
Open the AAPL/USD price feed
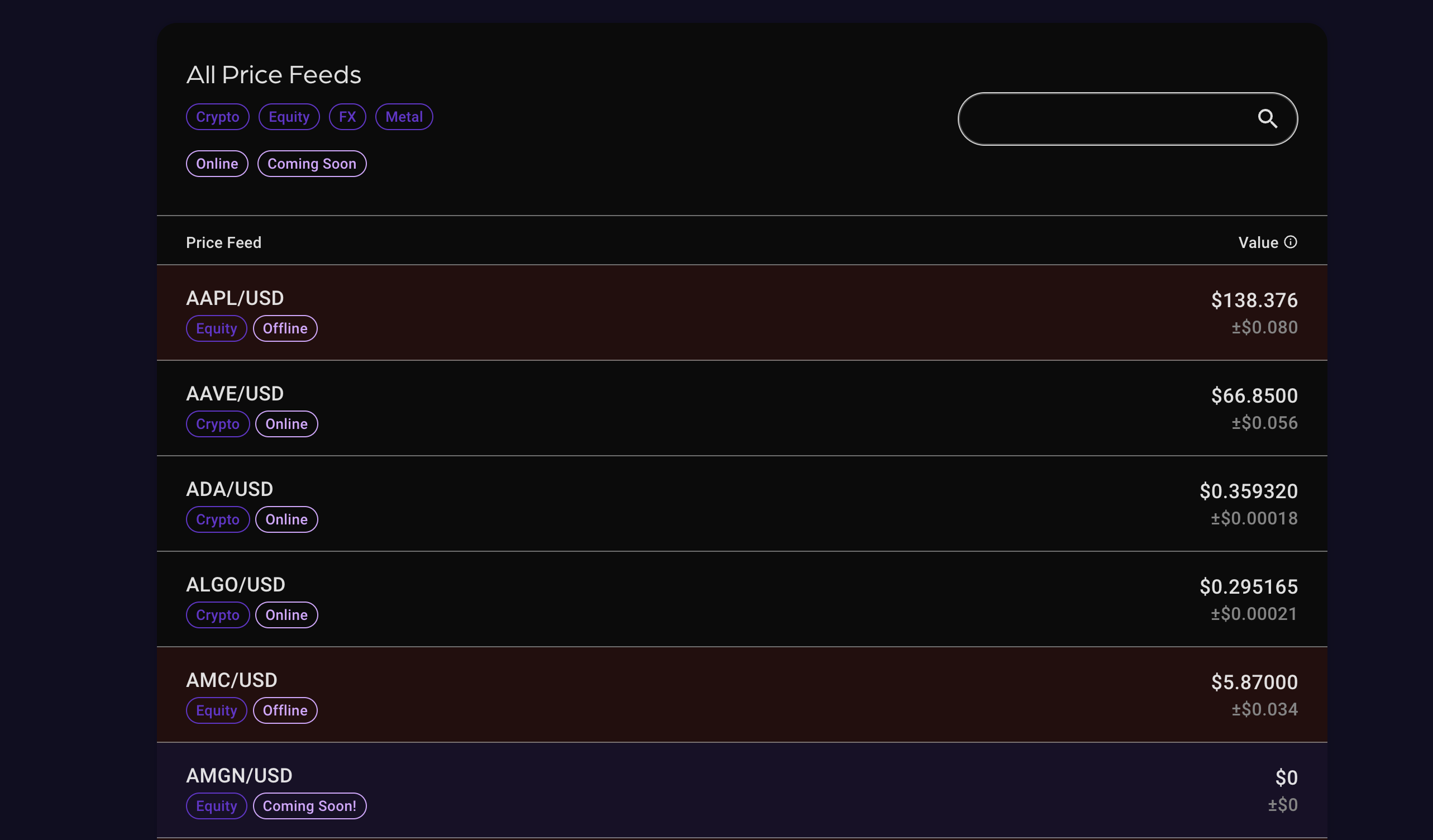click(235, 298)
